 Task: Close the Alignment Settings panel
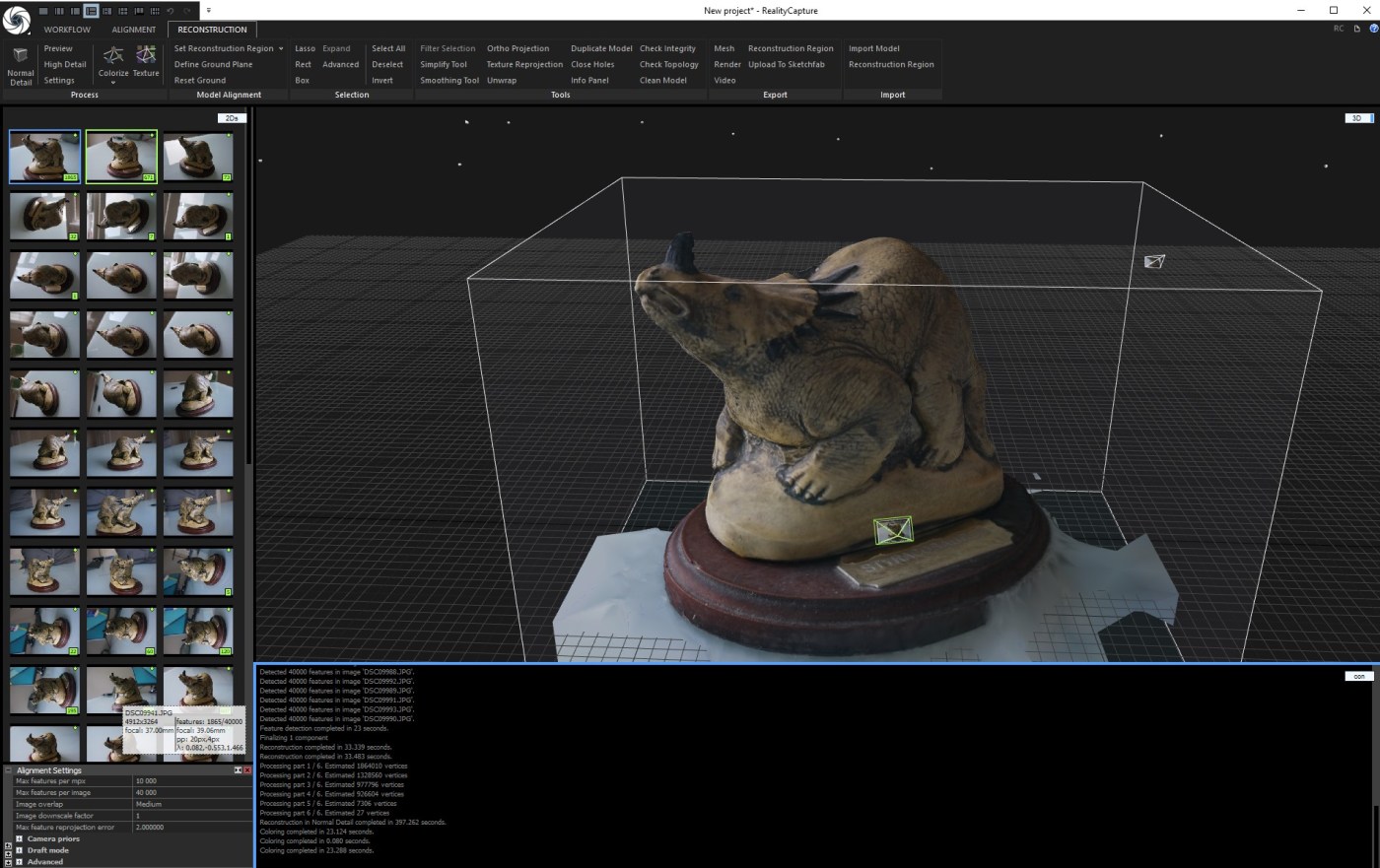point(247,770)
